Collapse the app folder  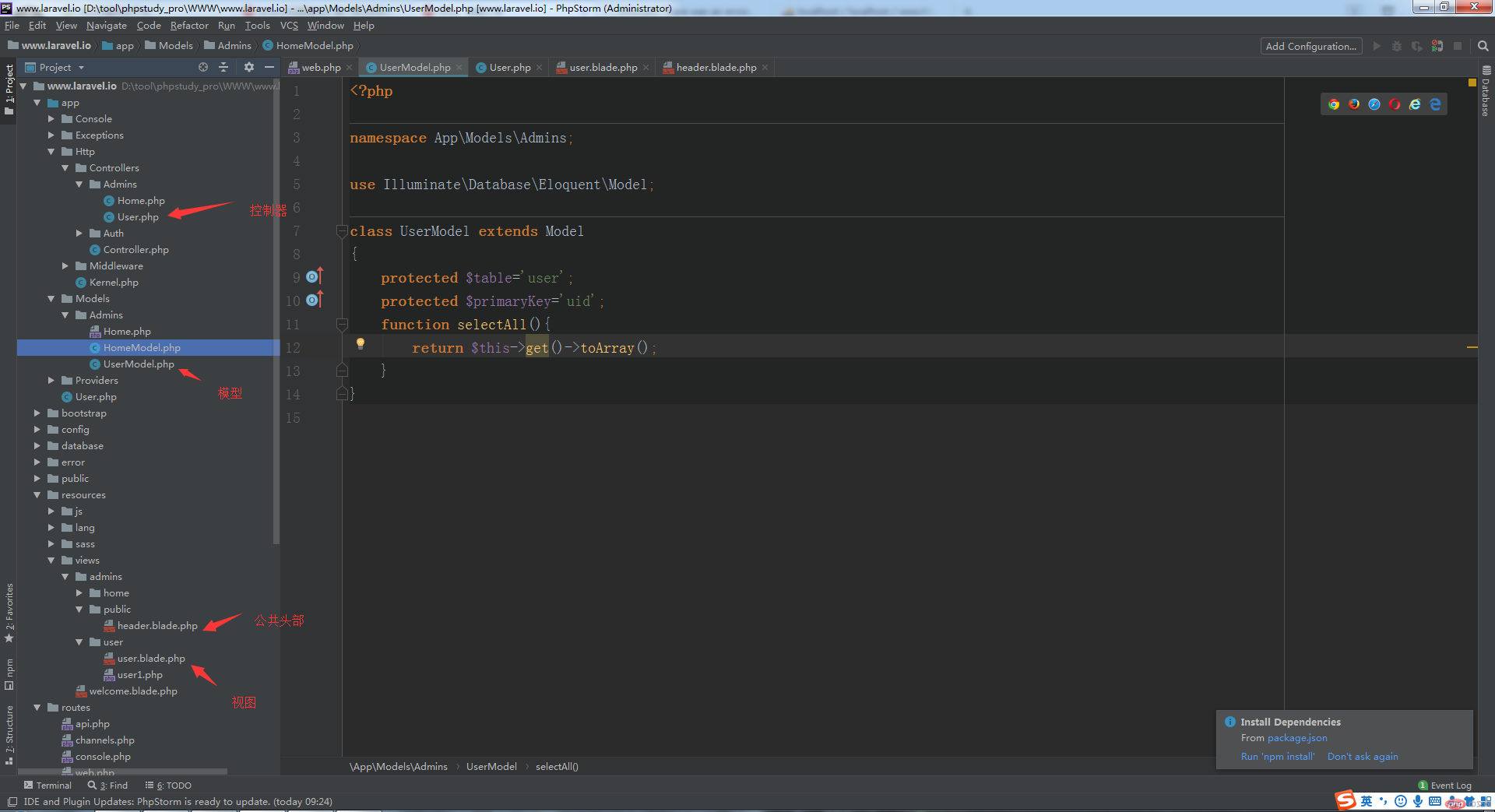pos(37,103)
